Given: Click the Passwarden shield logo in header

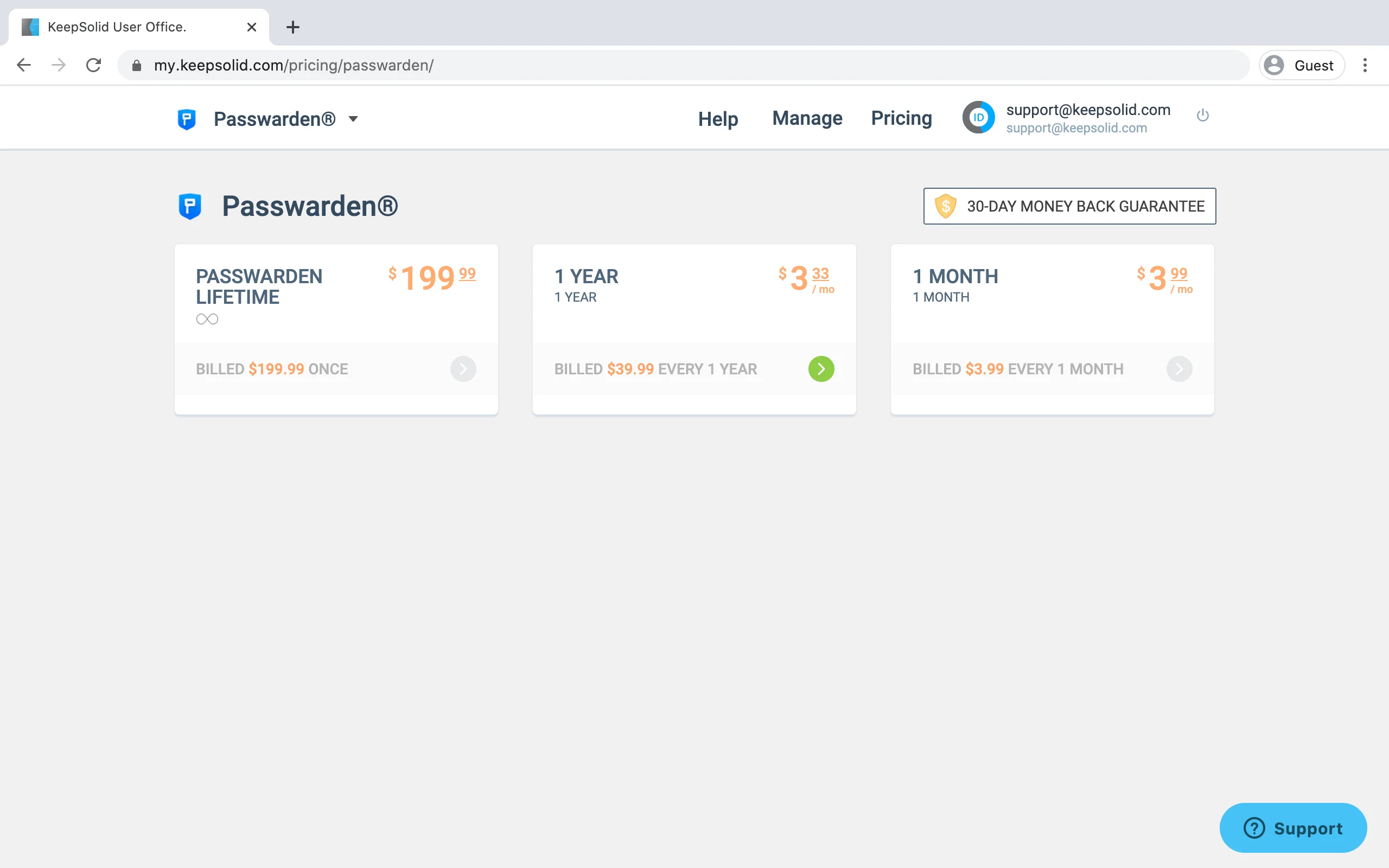Looking at the screenshot, I should (x=187, y=119).
